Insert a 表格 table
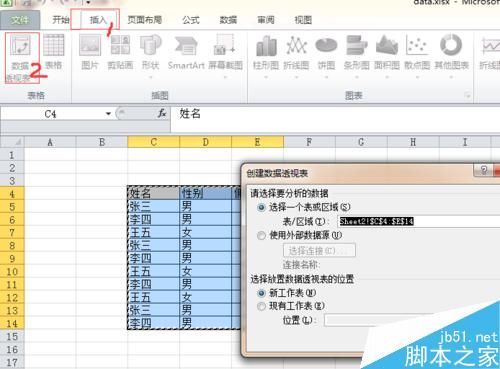Screen dimensions: 500x369 [x=53, y=52]
